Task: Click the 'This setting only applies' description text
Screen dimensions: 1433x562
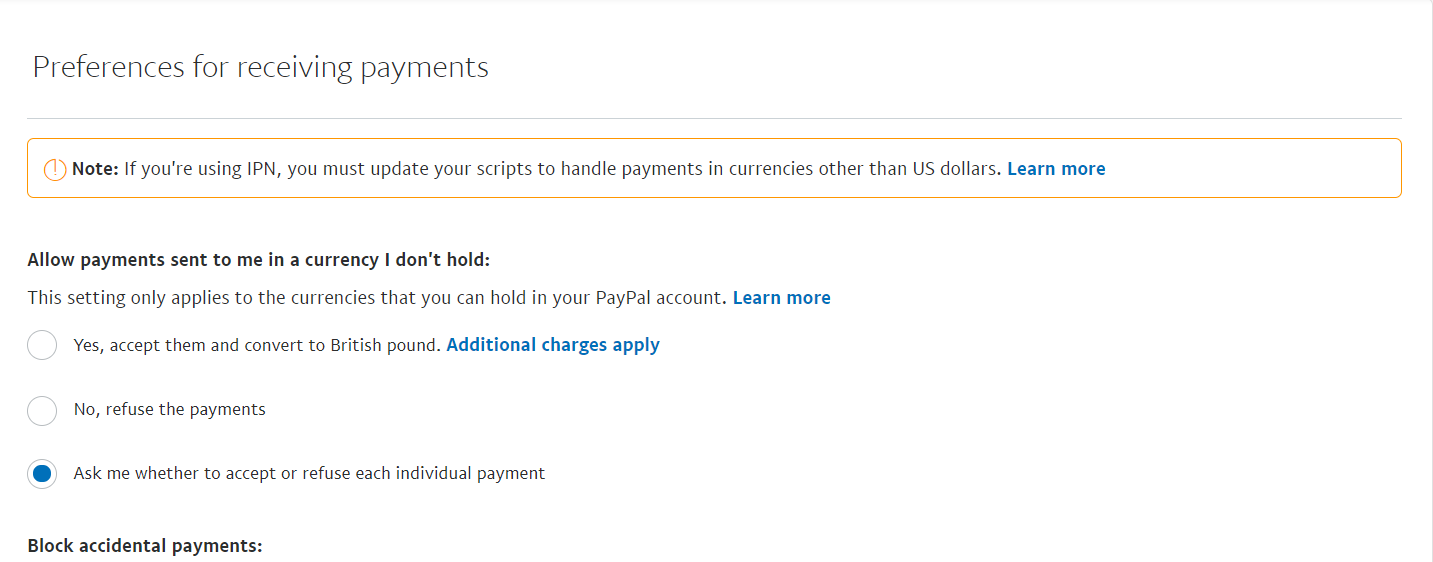Action: 376,298
